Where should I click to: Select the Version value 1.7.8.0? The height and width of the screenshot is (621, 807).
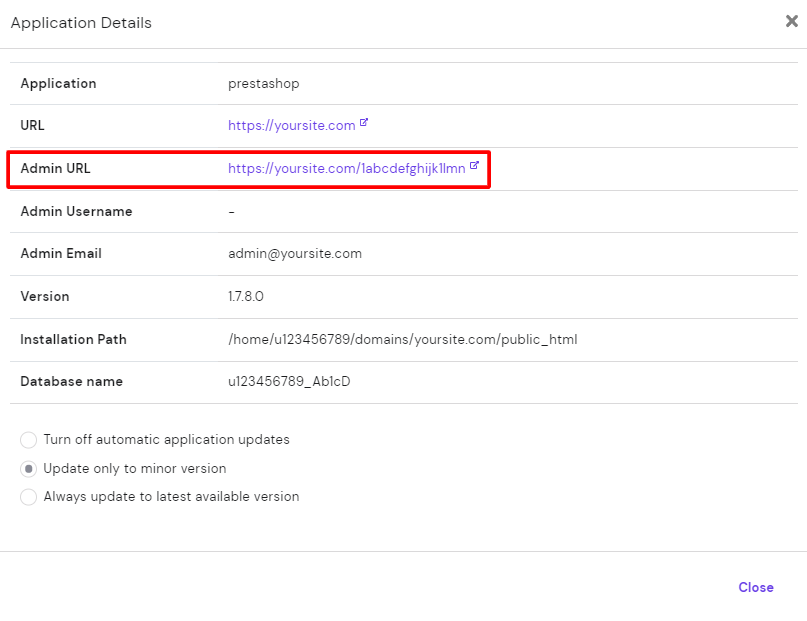click(248, 296)
